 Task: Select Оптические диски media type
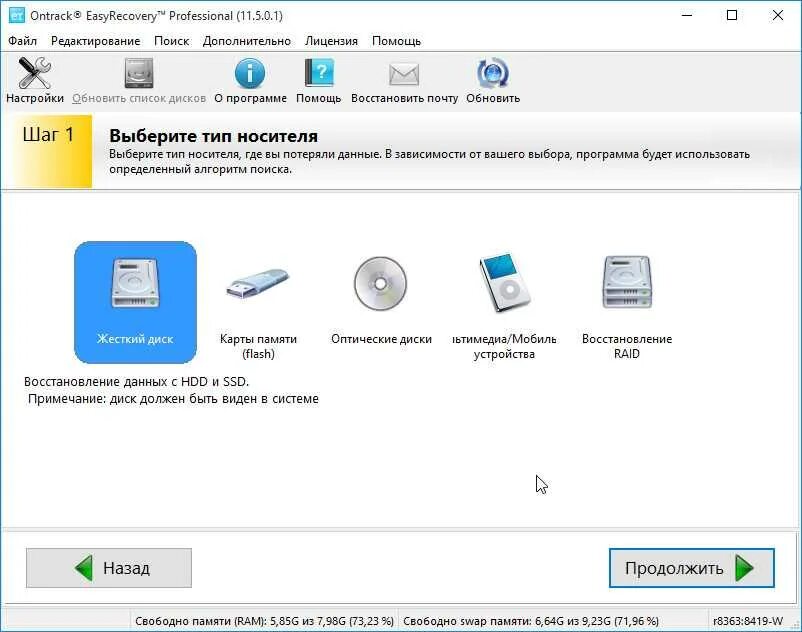[x=381, y=302]
